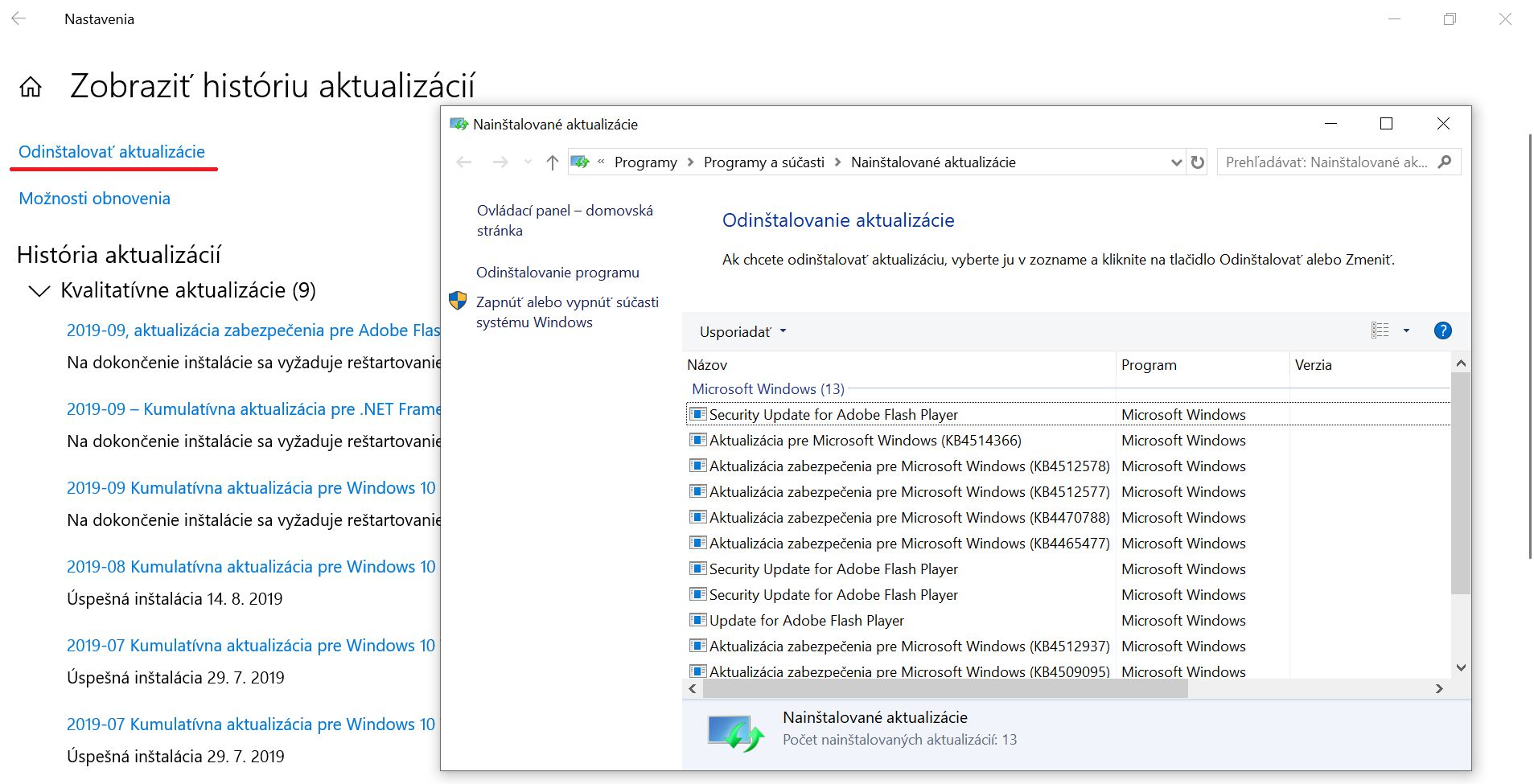Screen dimensions: 1534x784
Task: Click the chevron after Programy a súčasti breadcrumb
Action: (x=837, y=162)
